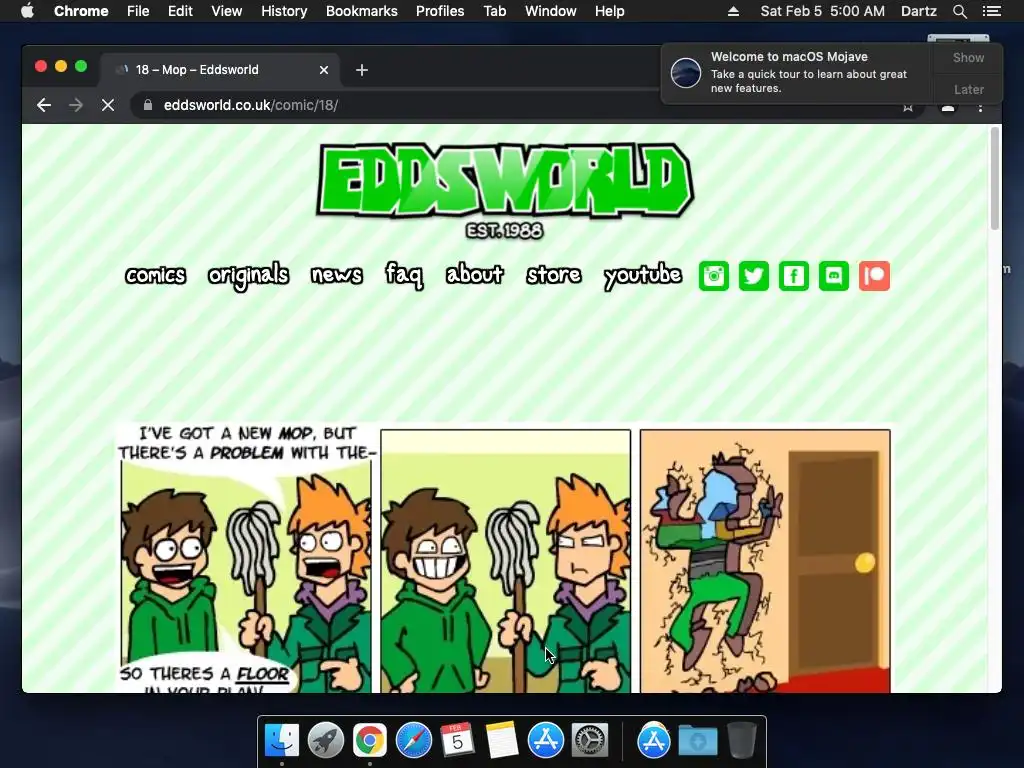Open the Profiles menu
Viewport: 1024px width, 768px height.
coord(440,11)
